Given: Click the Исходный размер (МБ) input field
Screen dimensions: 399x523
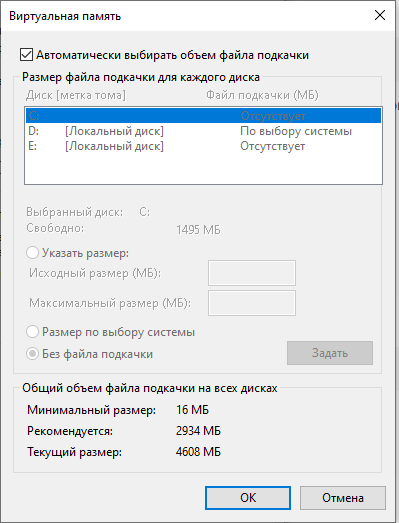Looking at the screenshot, I should tap(252, 273).
